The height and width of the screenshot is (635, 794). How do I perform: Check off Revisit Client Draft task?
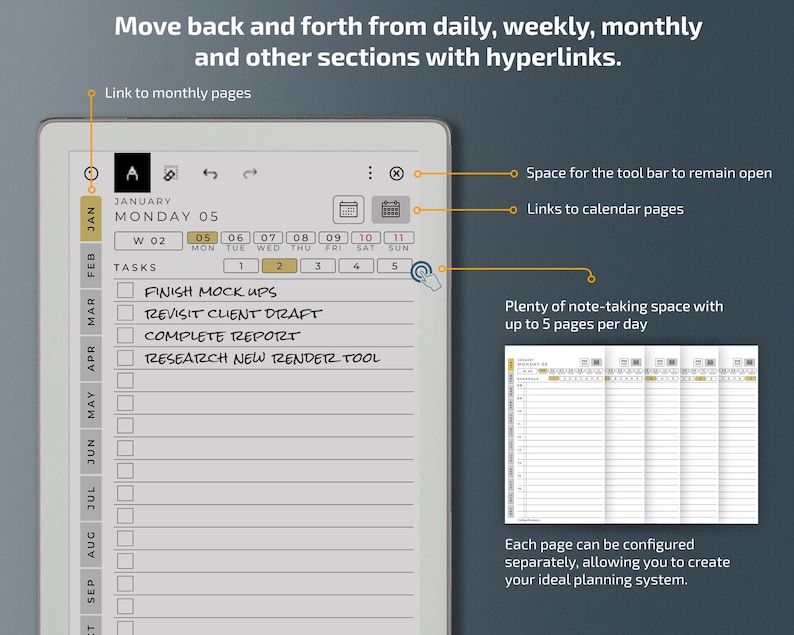125,313
